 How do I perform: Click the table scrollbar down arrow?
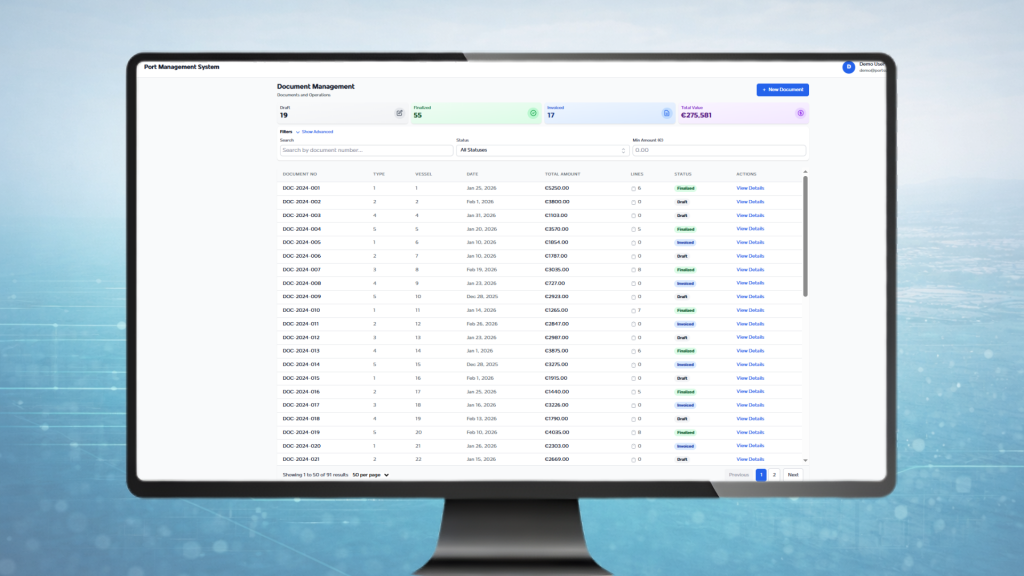(805, 460)
